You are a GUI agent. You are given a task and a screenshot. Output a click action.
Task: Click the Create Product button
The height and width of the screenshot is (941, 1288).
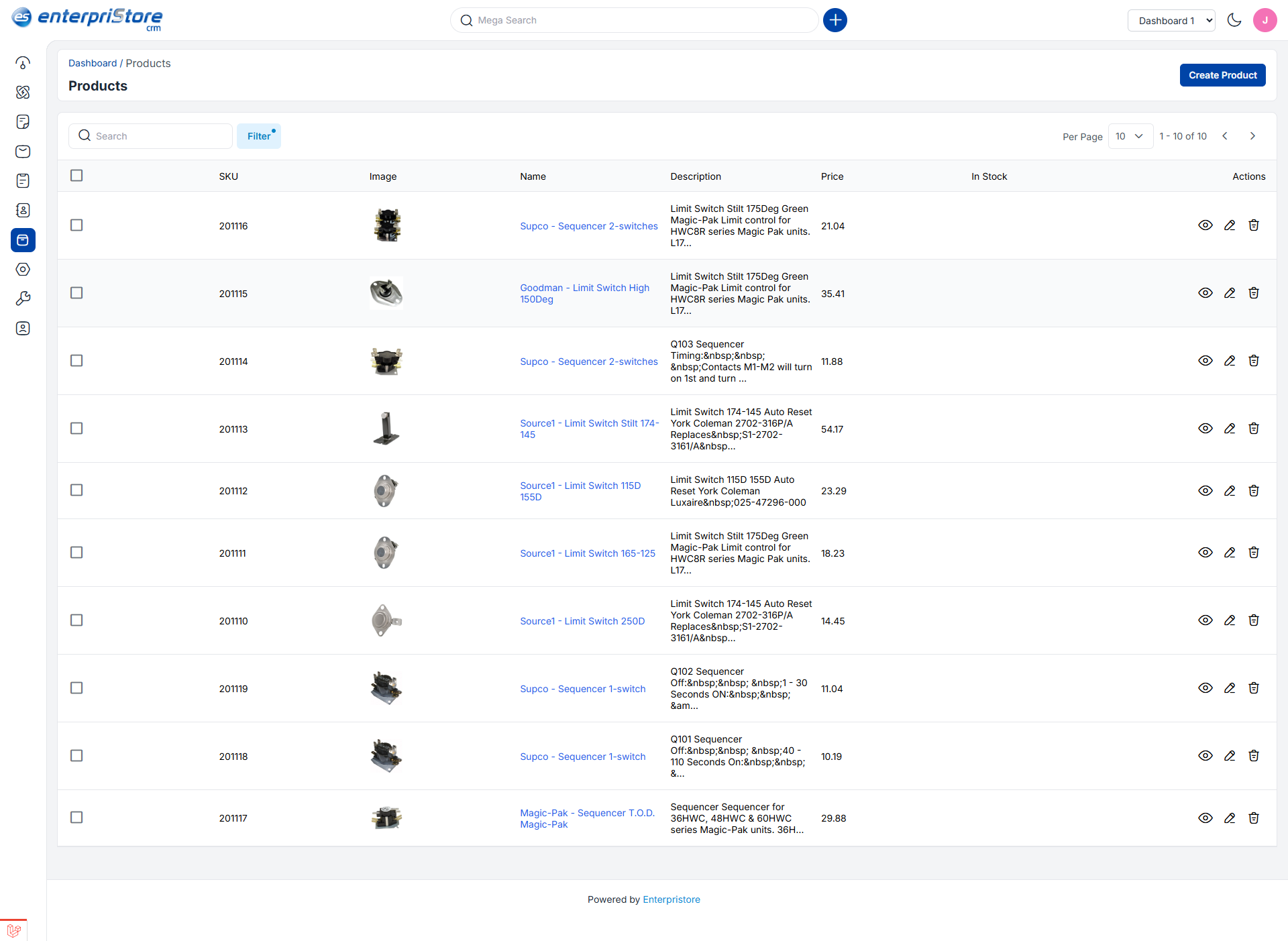(x=1222, y=74)
